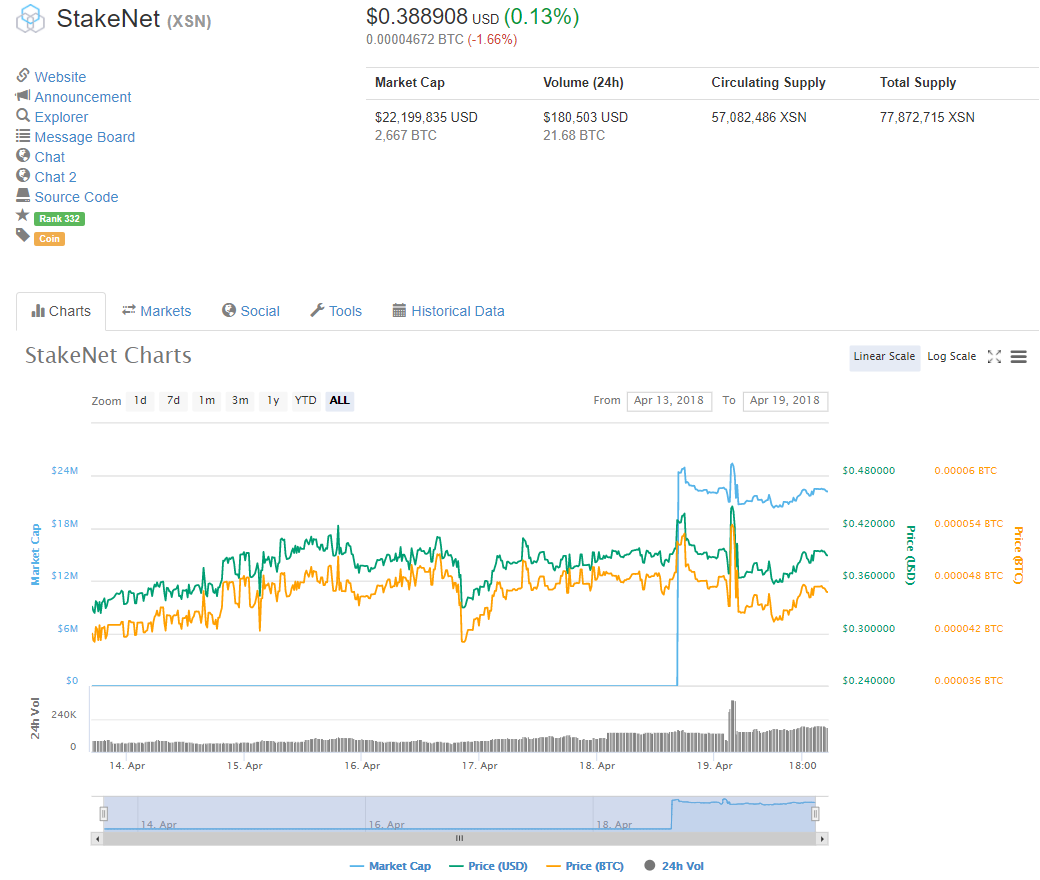The height and width of the screenshot is (880, 1040).
Task: Click the calendar icon on Historical Data tab
Action: [x=399, y=310]
